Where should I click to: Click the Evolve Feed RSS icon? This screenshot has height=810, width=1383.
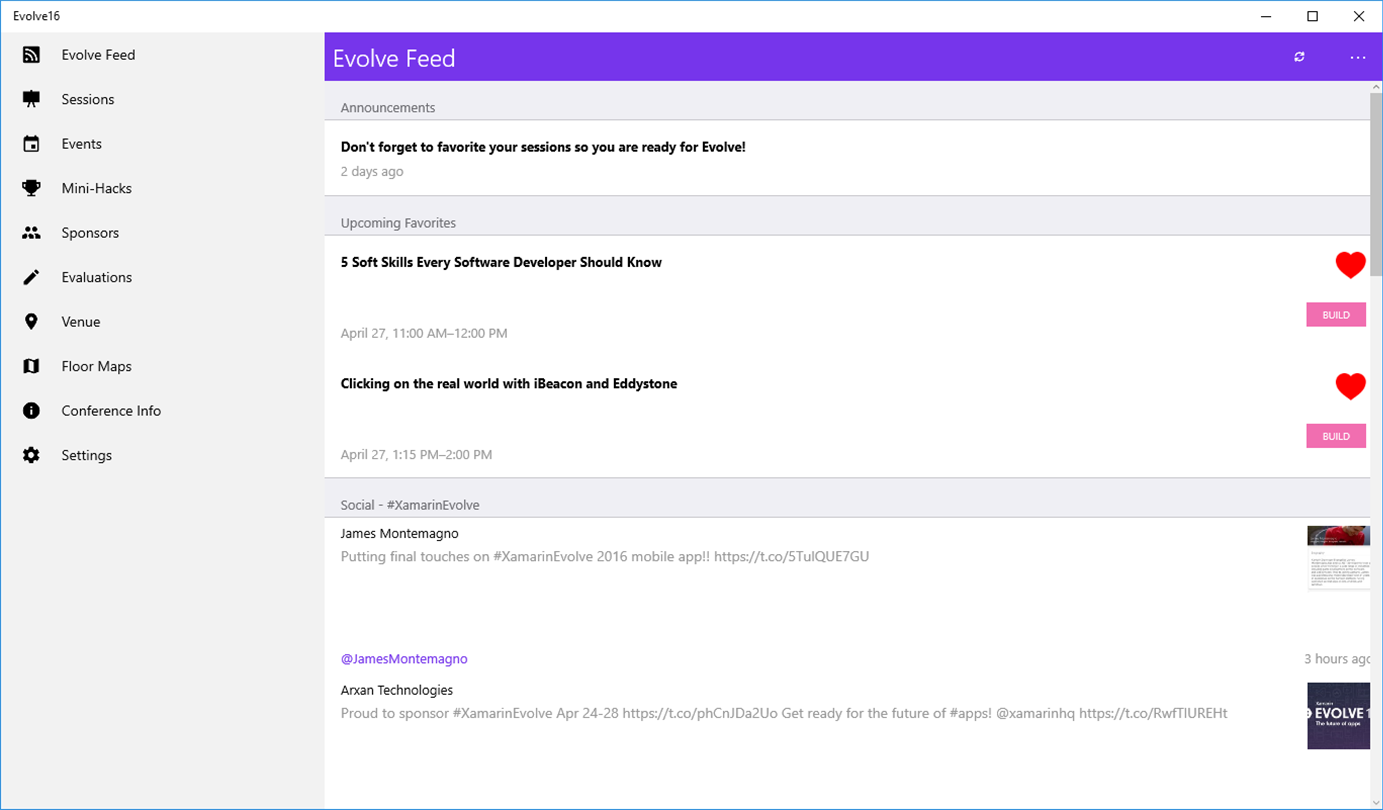click(x=31, y=55)
